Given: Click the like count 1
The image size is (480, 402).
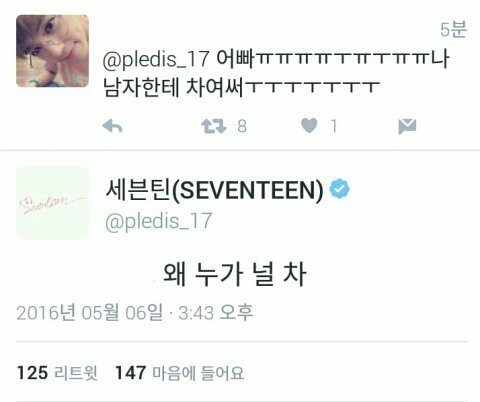Looking at the screenshot, I should pyautogui.click(x=334, y=126).
